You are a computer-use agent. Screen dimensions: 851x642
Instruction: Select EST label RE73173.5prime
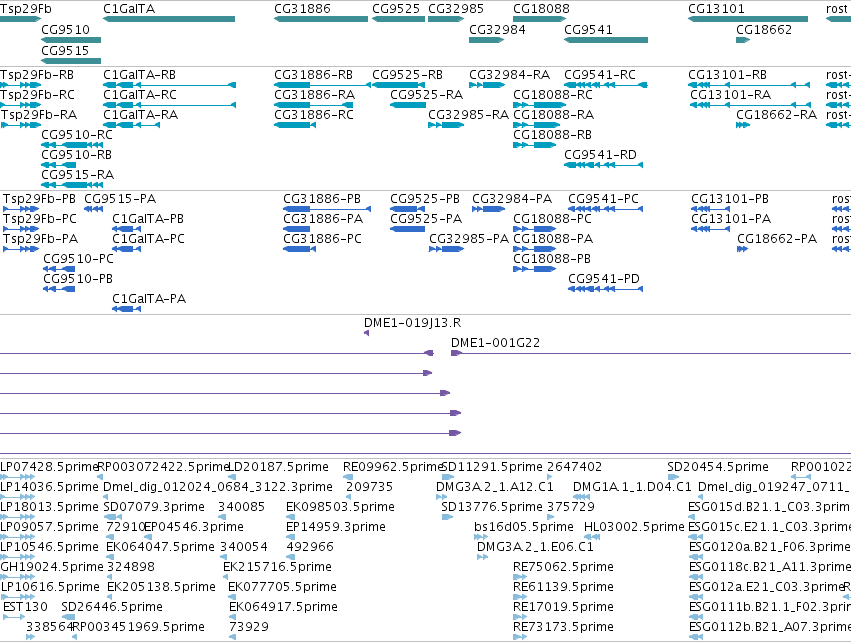[563, 627]
